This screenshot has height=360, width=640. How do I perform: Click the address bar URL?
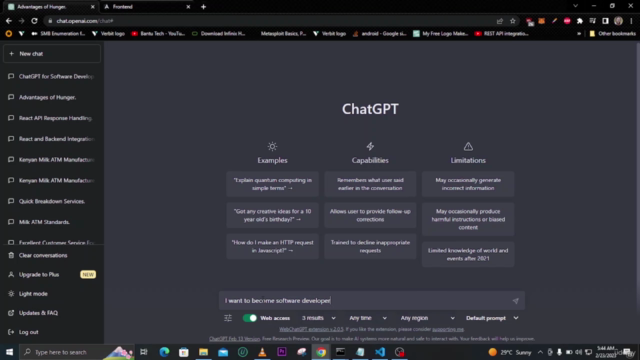point(84,21)
